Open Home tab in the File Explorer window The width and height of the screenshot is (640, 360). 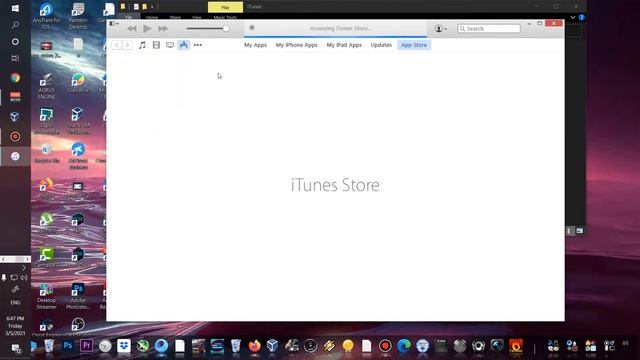coord(152,17)
